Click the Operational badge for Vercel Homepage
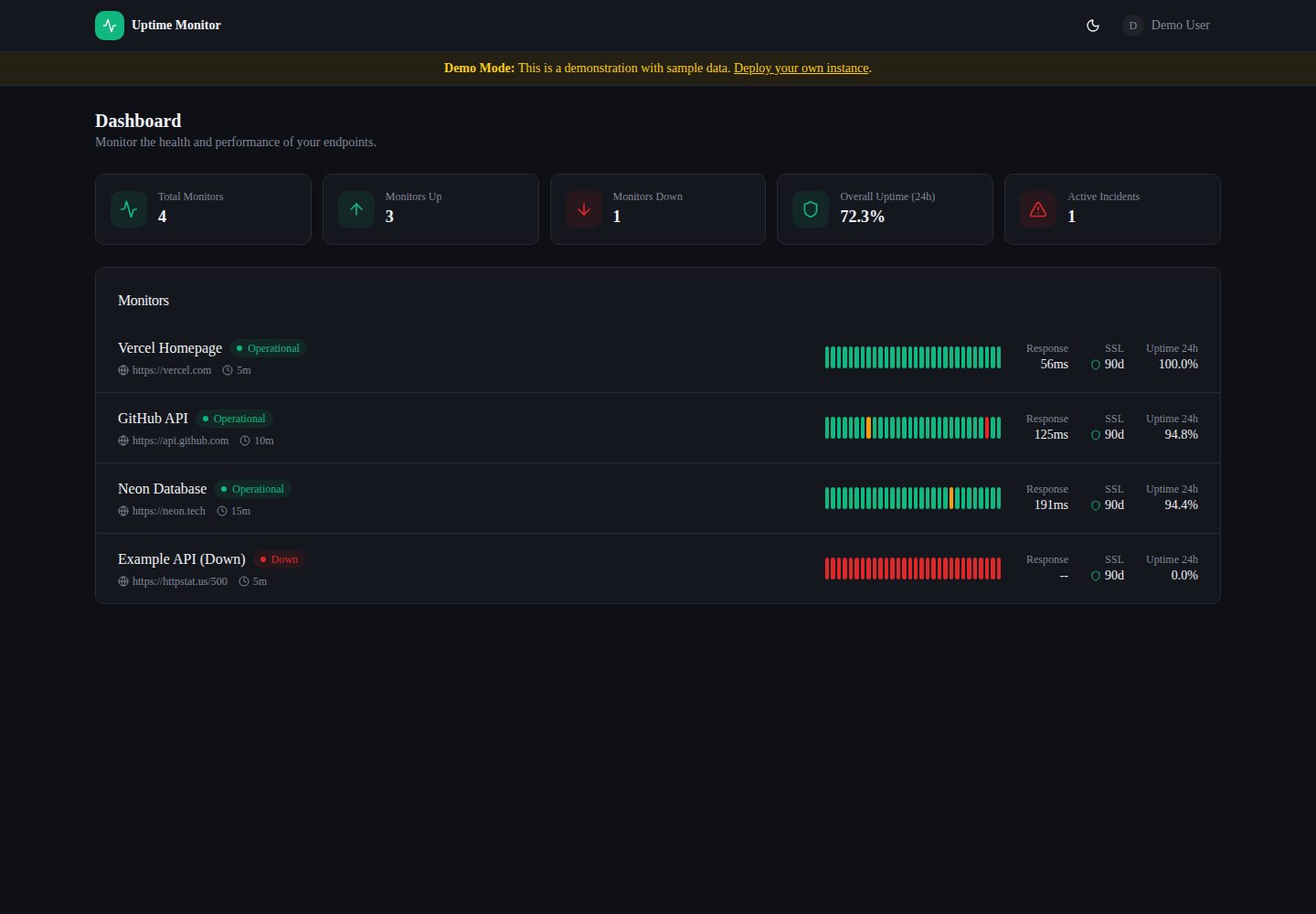Image resolution: width=1316 pixels, height=914 pixels. click(x=268, y=348)
